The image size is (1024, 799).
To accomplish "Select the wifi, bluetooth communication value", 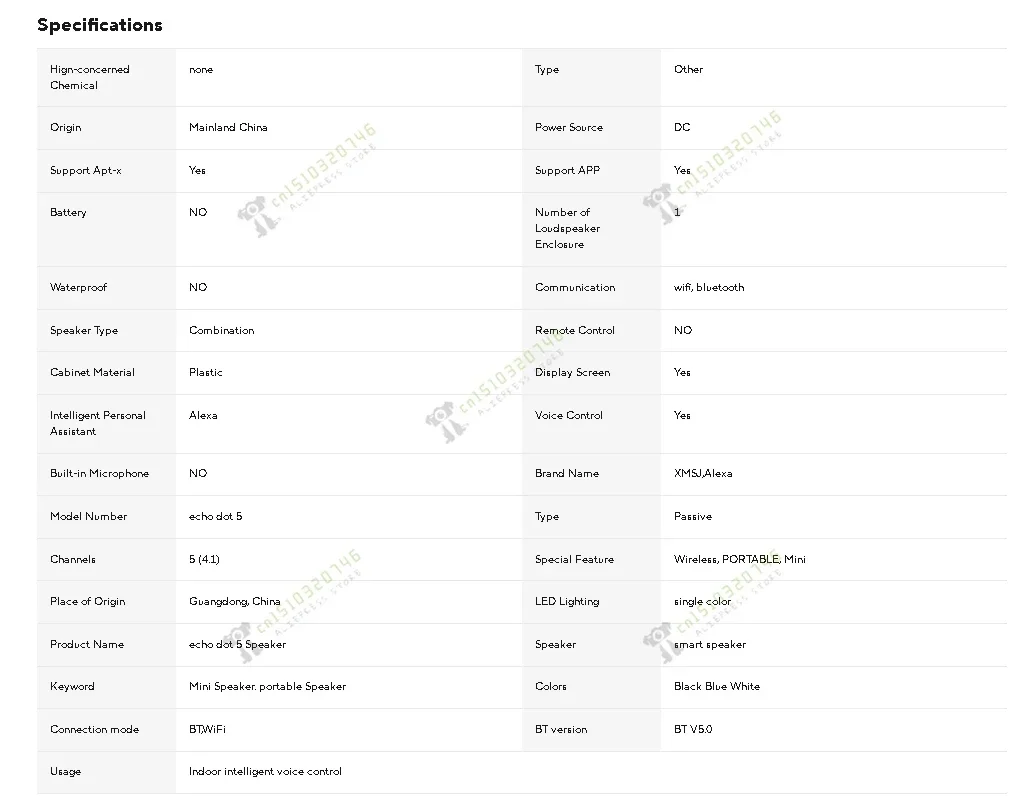I will point(708,288).
